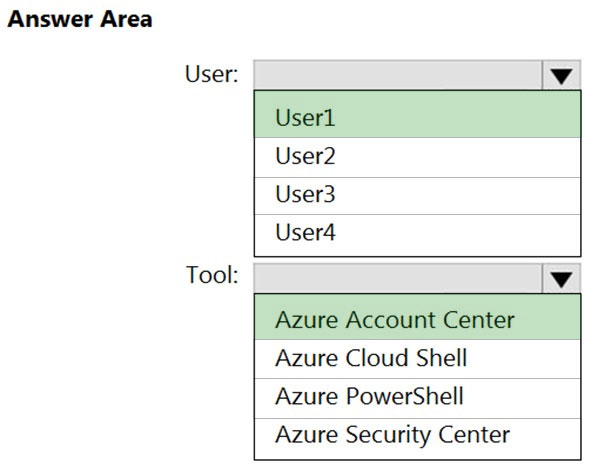This screenshot has width=605, height=465.
Task: Click the Tool dropdown arrow
Action: pyautogui.click(x=562, y=277)
